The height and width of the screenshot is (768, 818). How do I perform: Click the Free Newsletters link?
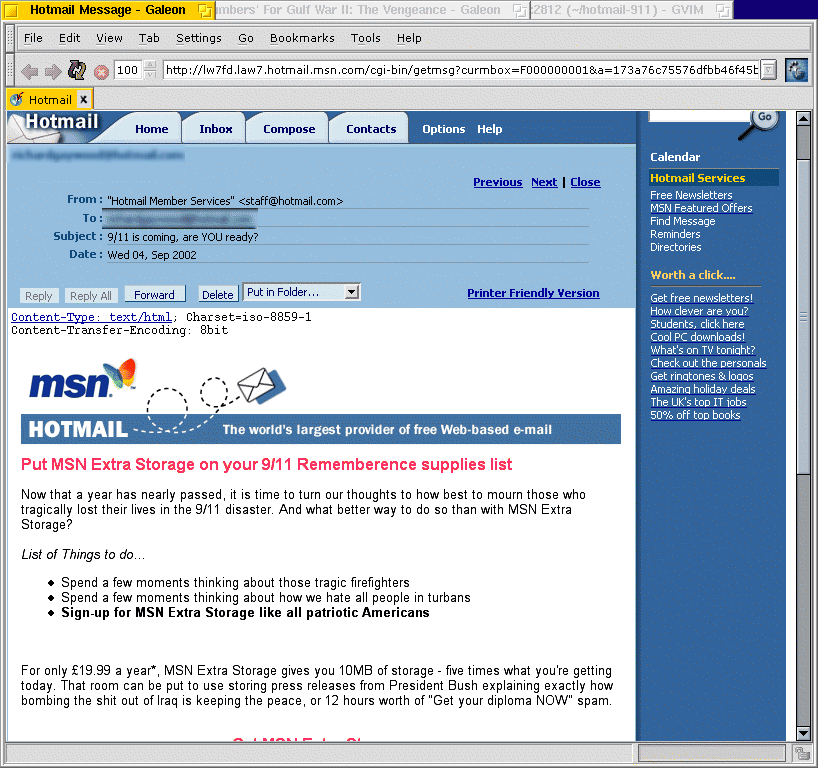(x=691, y=195)
